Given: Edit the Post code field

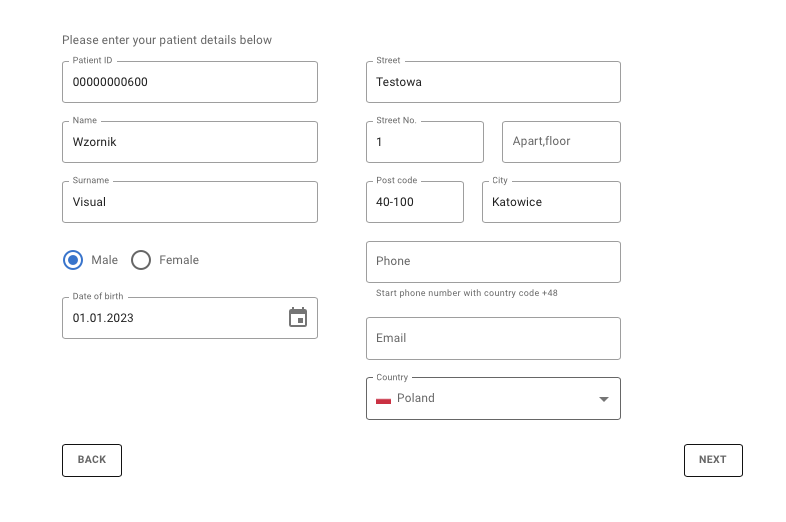Looking at the screenshot, I should (415, 202).
